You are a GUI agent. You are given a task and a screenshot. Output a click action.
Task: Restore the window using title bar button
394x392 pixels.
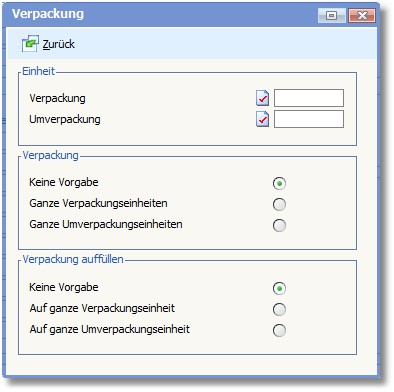pyautogui.click(x=332, y=15)
